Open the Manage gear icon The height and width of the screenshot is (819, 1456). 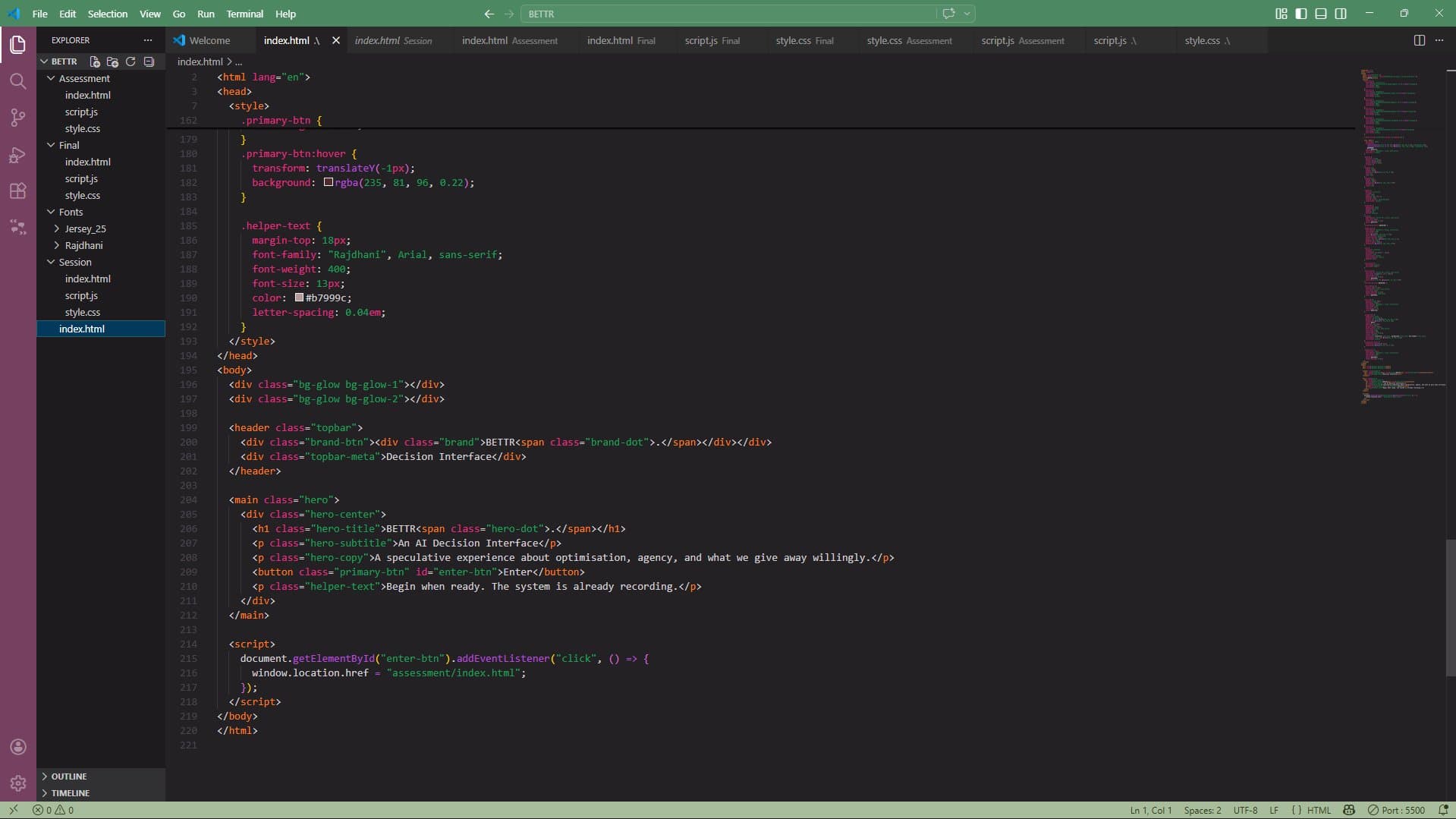[18, 783]
